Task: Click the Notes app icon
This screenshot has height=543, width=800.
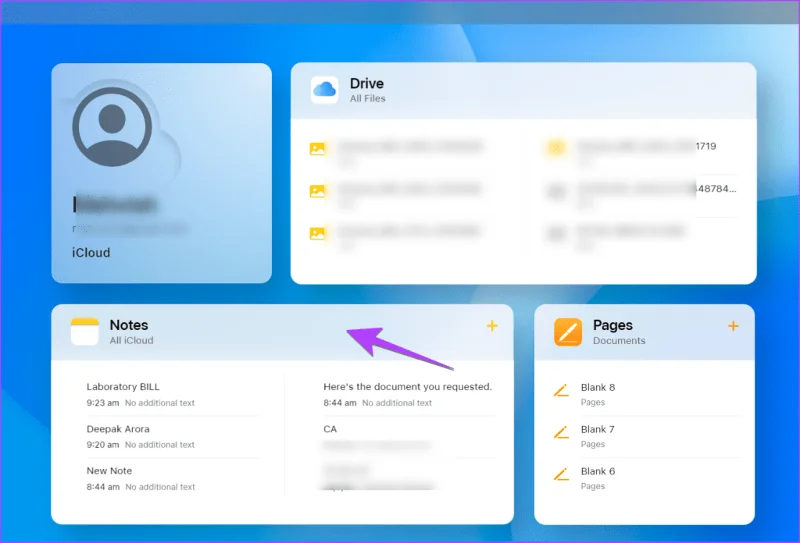Action: coord(85,331)
